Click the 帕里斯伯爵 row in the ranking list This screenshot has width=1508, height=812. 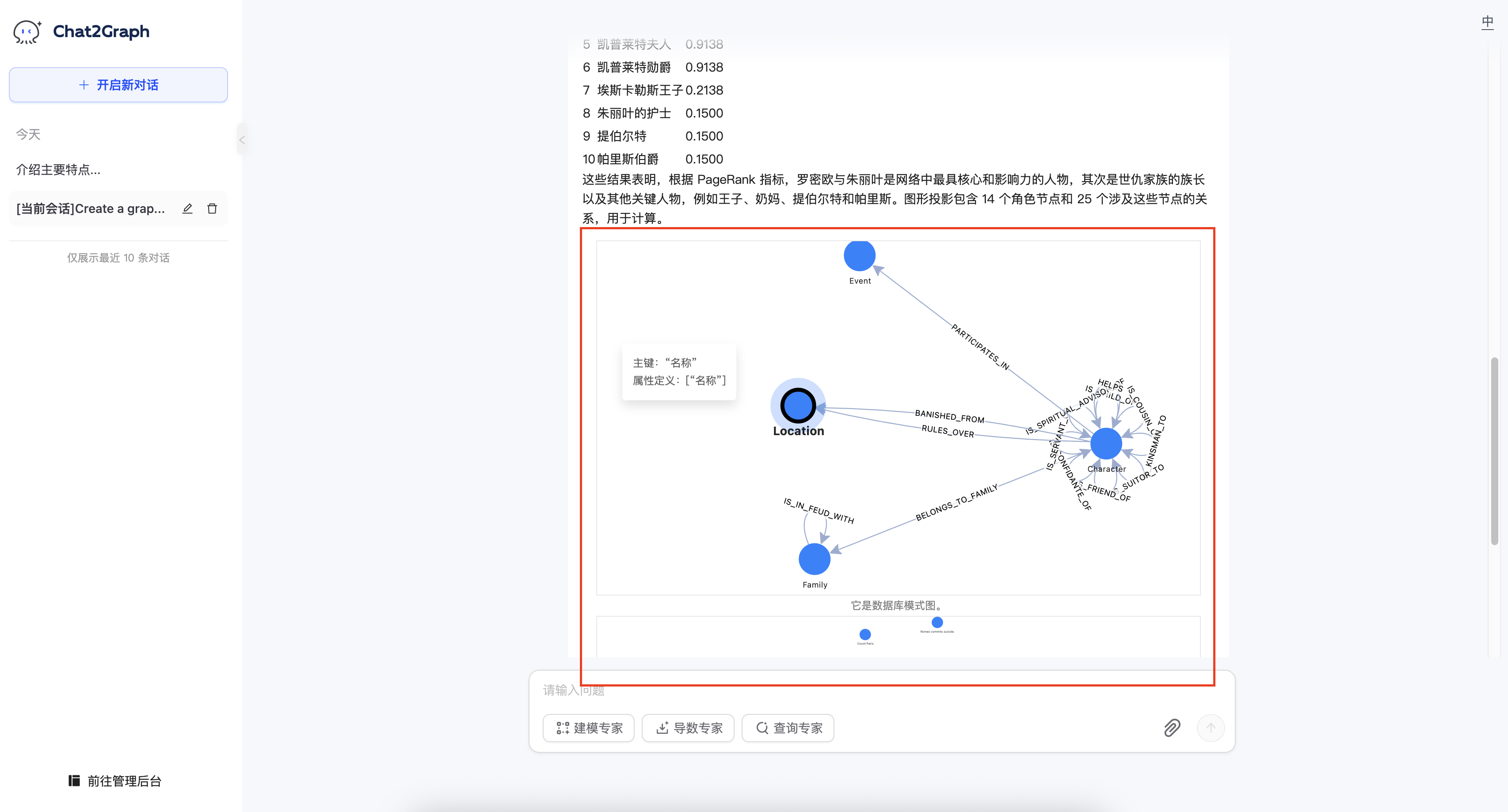click(653, 159)
